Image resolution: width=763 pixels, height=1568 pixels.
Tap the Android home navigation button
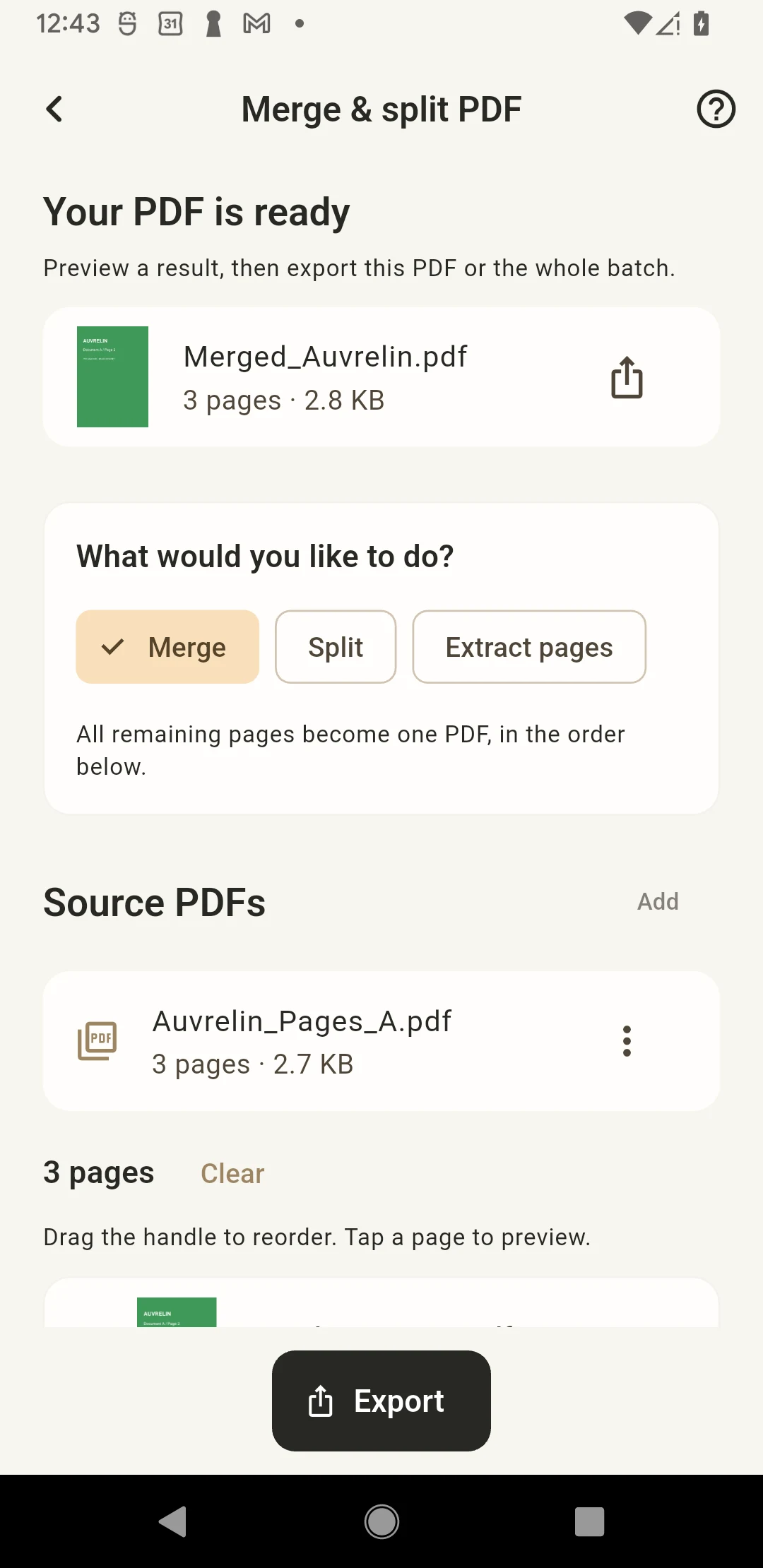[381, 1521]
